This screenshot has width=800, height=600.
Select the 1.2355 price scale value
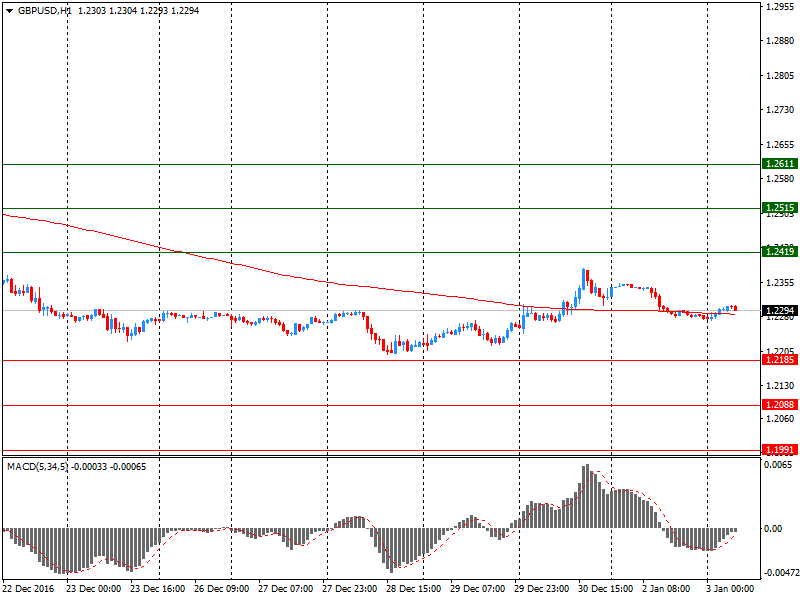click(780, 283)
